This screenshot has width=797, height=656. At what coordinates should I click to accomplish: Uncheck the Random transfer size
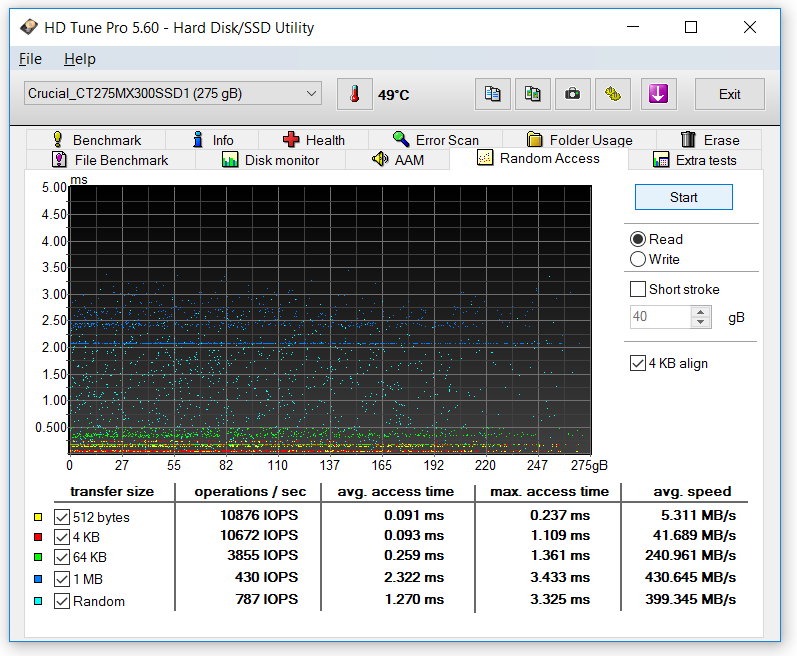(x=62, y=601)
